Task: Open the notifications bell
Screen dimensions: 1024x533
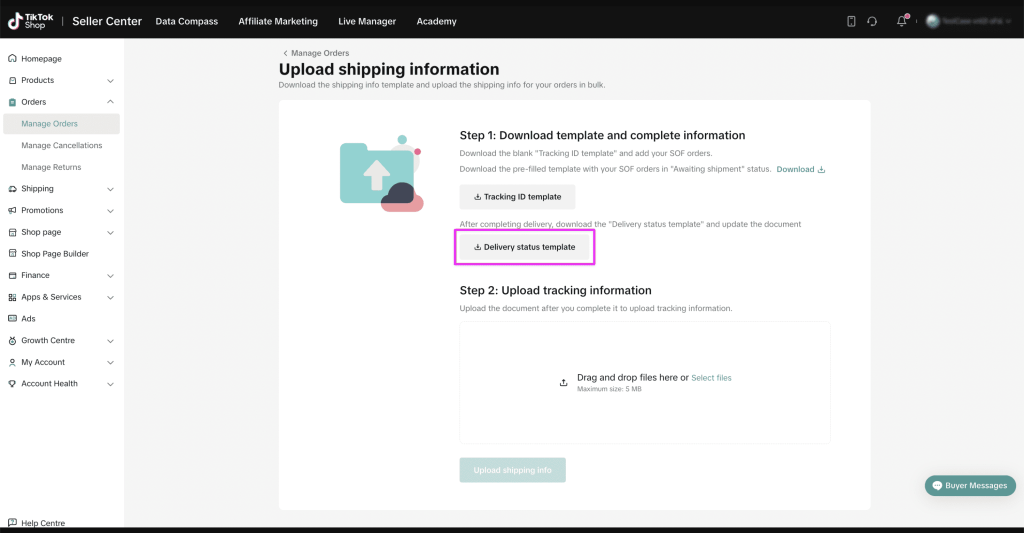Action: click(901, 21)
